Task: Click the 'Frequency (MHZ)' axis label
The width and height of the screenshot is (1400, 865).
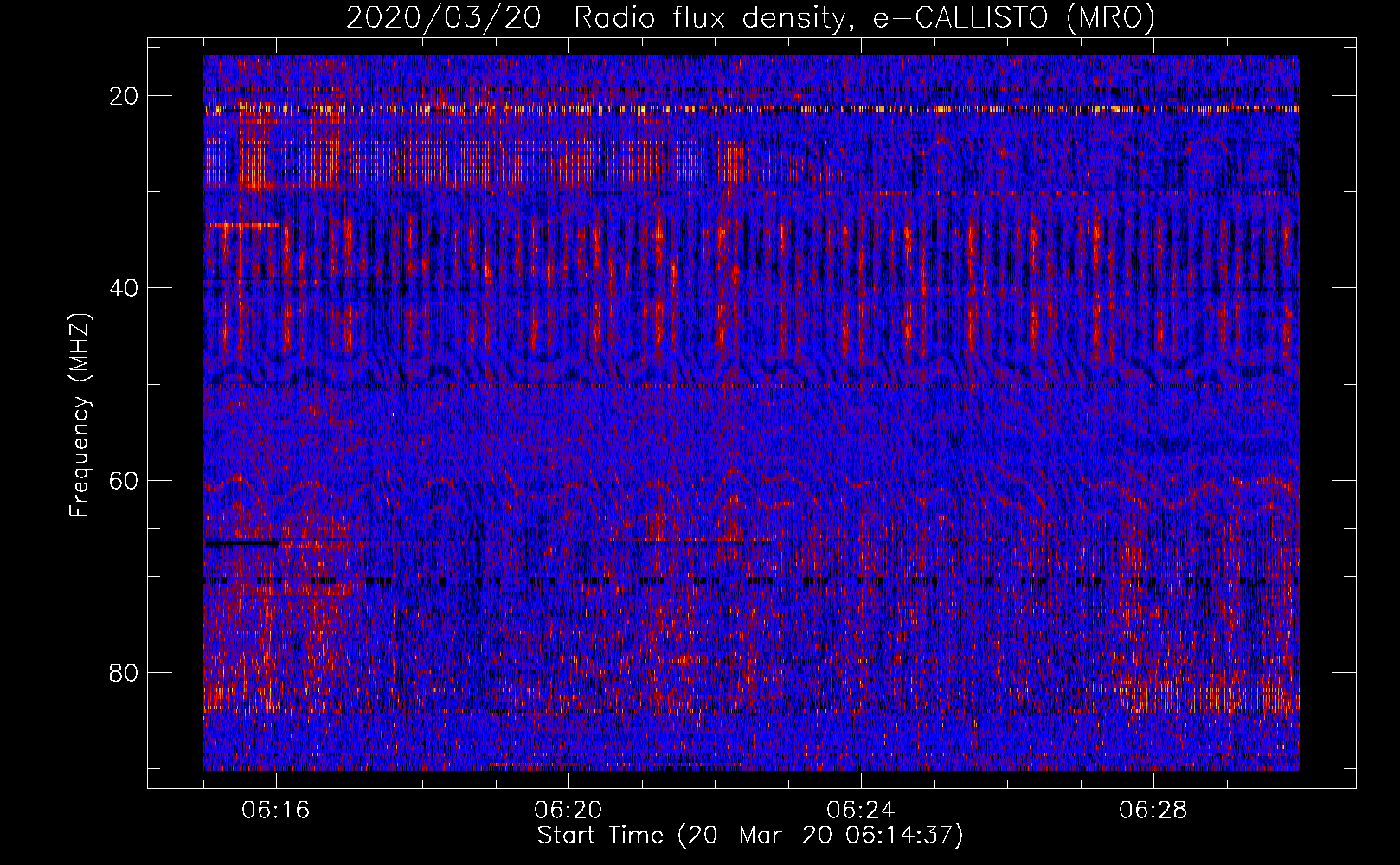Action: pyautogui.click(x=80, y=414)
